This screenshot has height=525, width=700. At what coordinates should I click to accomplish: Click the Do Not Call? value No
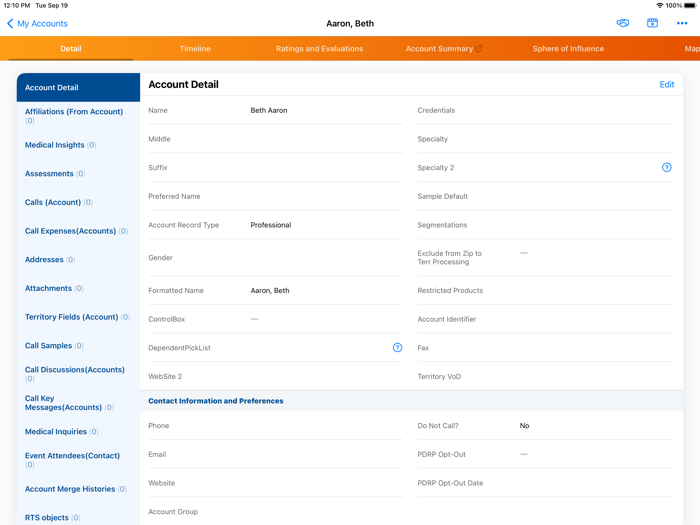point(524,426)
